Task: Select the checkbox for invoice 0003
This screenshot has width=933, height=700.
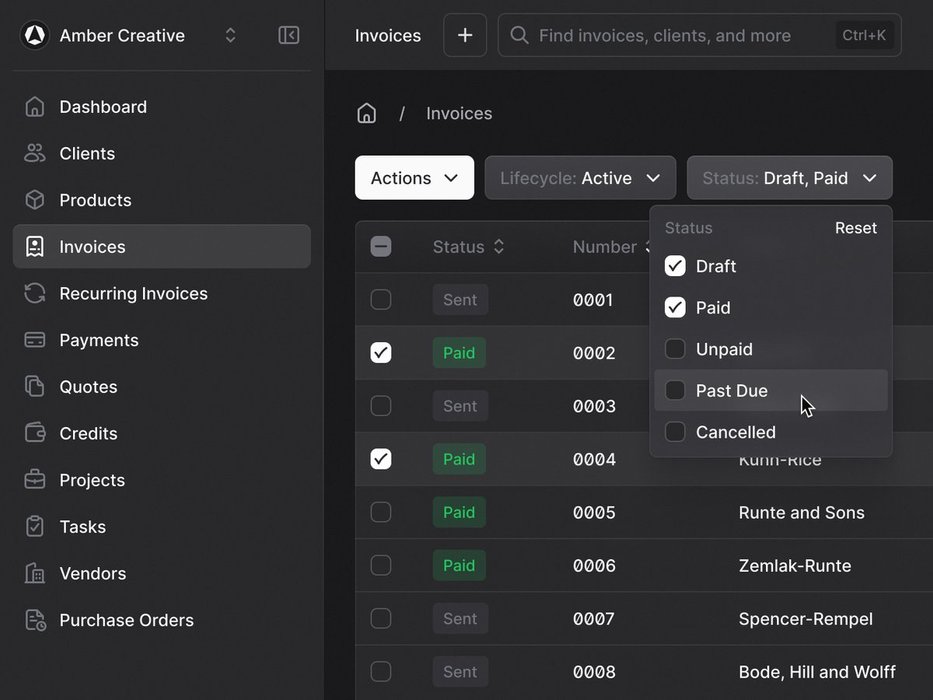Action: tap(381, 406)
